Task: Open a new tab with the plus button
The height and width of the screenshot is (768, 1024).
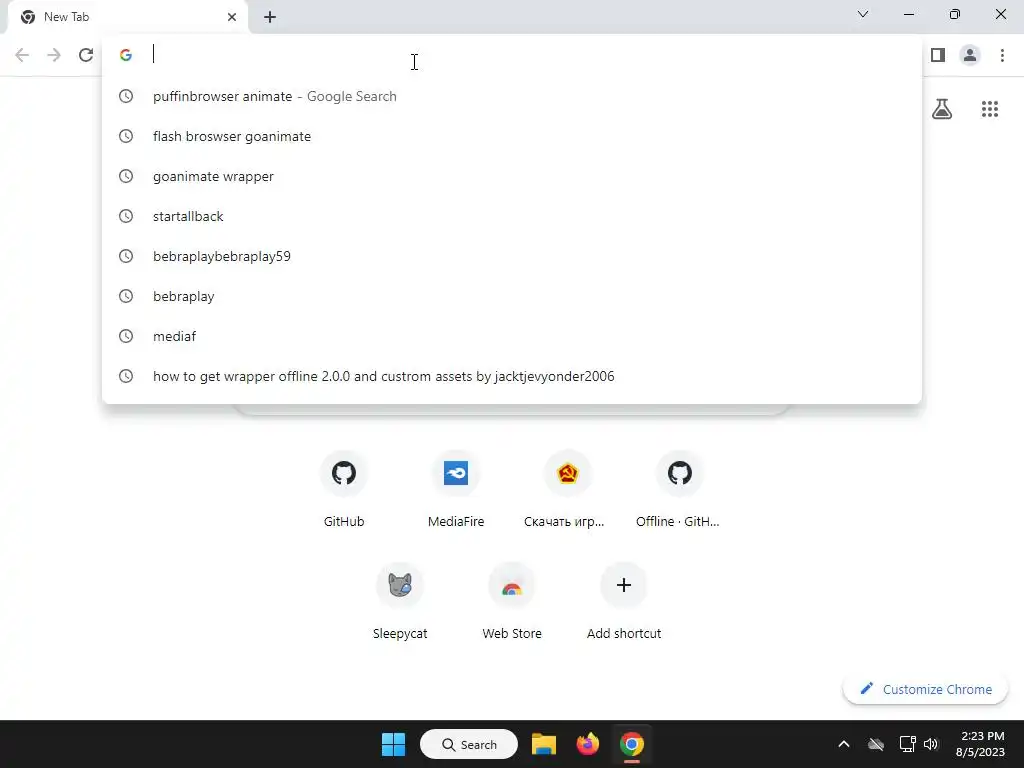Action: pyautogui.click(x=270, y=17)
